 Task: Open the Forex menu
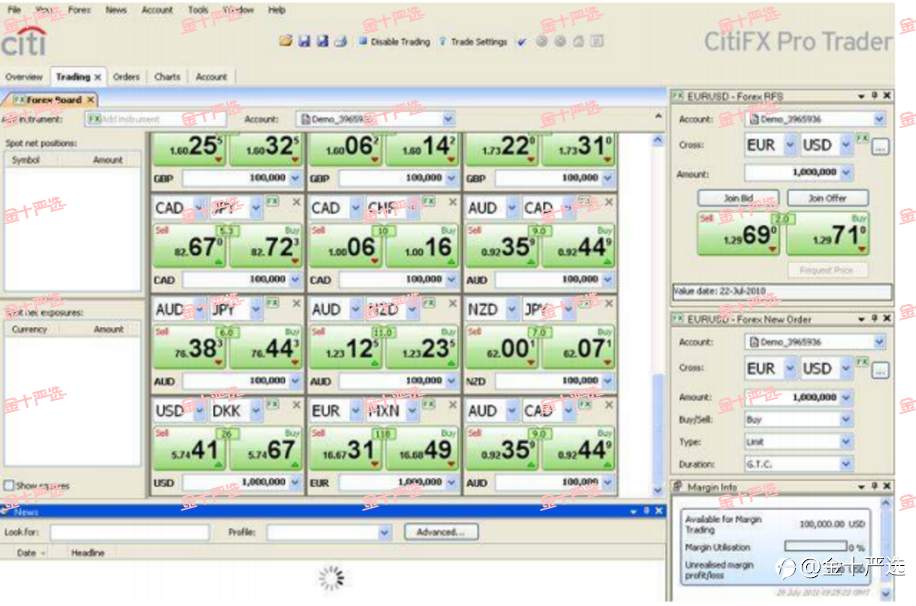coord(79,10)
